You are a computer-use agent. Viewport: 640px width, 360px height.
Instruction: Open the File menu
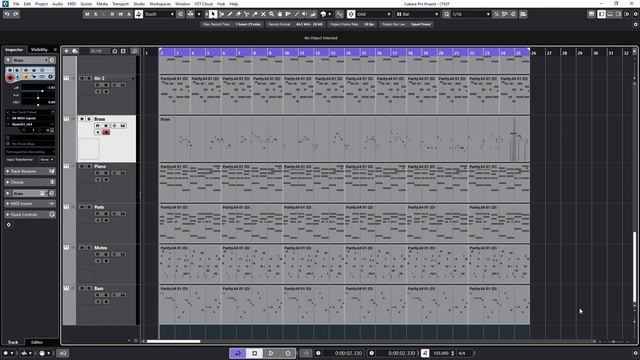click(x=16, y=4)
